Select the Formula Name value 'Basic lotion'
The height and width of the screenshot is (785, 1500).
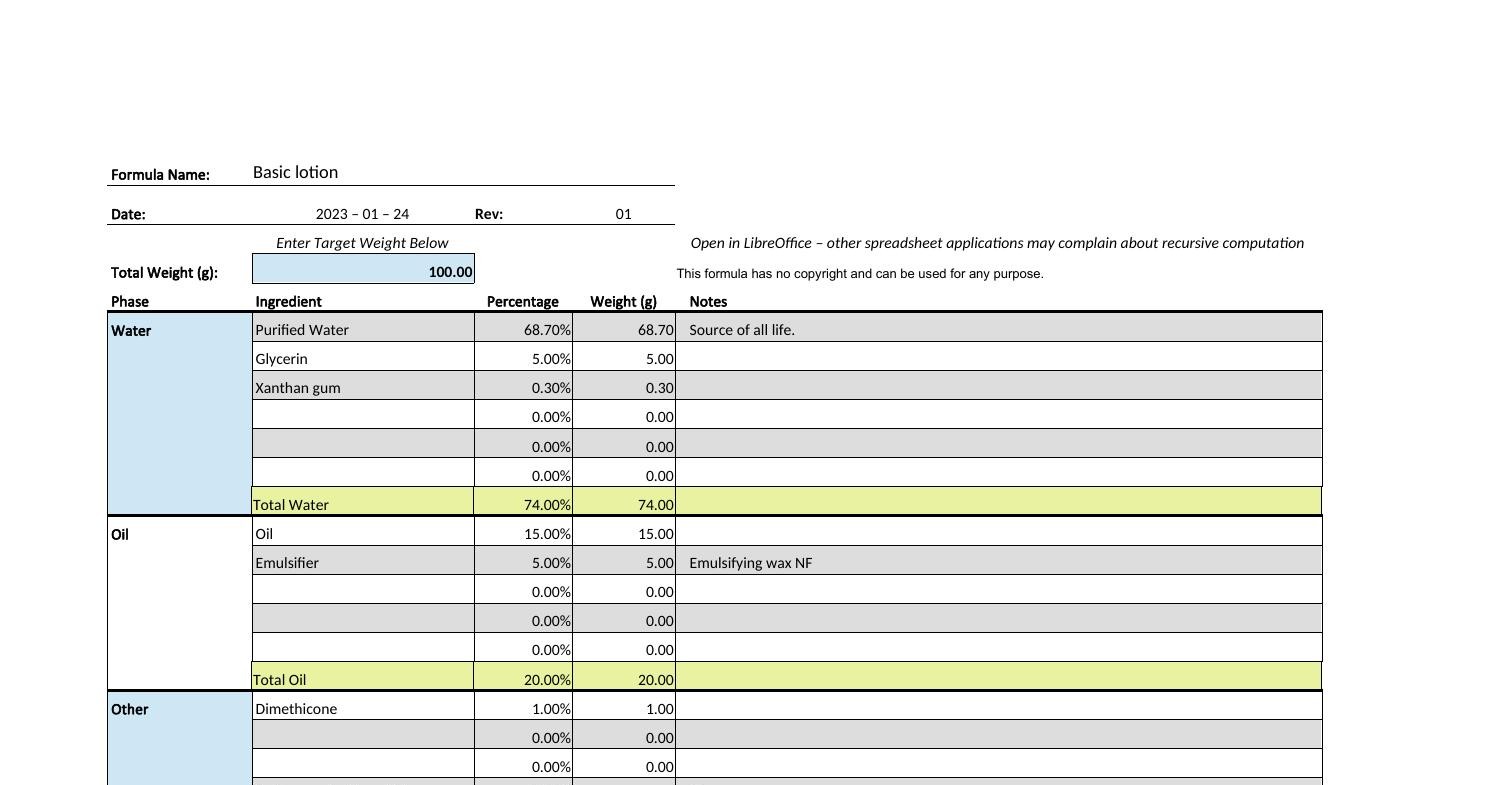[x=296, y=172]
